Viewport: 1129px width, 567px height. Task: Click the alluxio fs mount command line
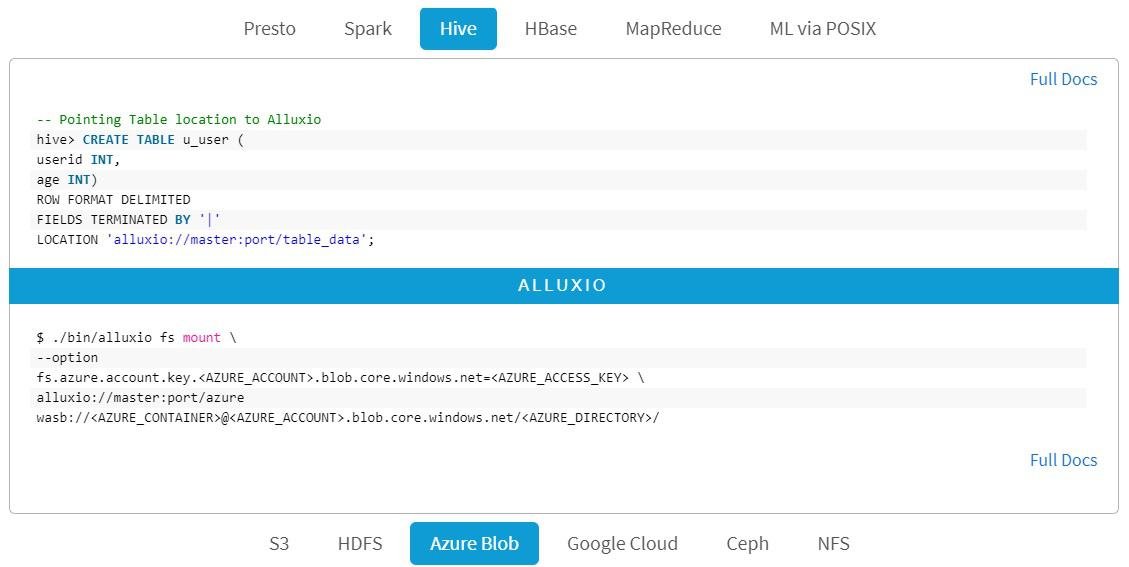tap(136, 338)
